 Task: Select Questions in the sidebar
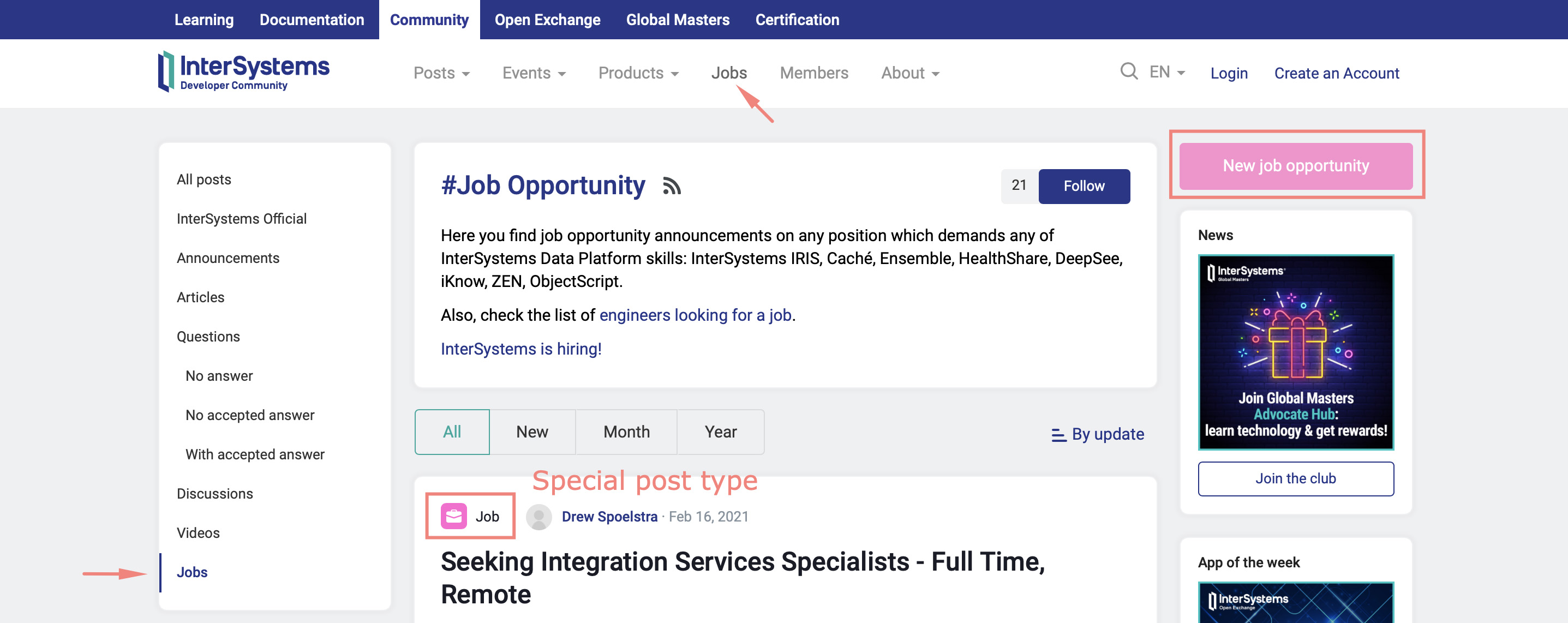coord(208,337)
